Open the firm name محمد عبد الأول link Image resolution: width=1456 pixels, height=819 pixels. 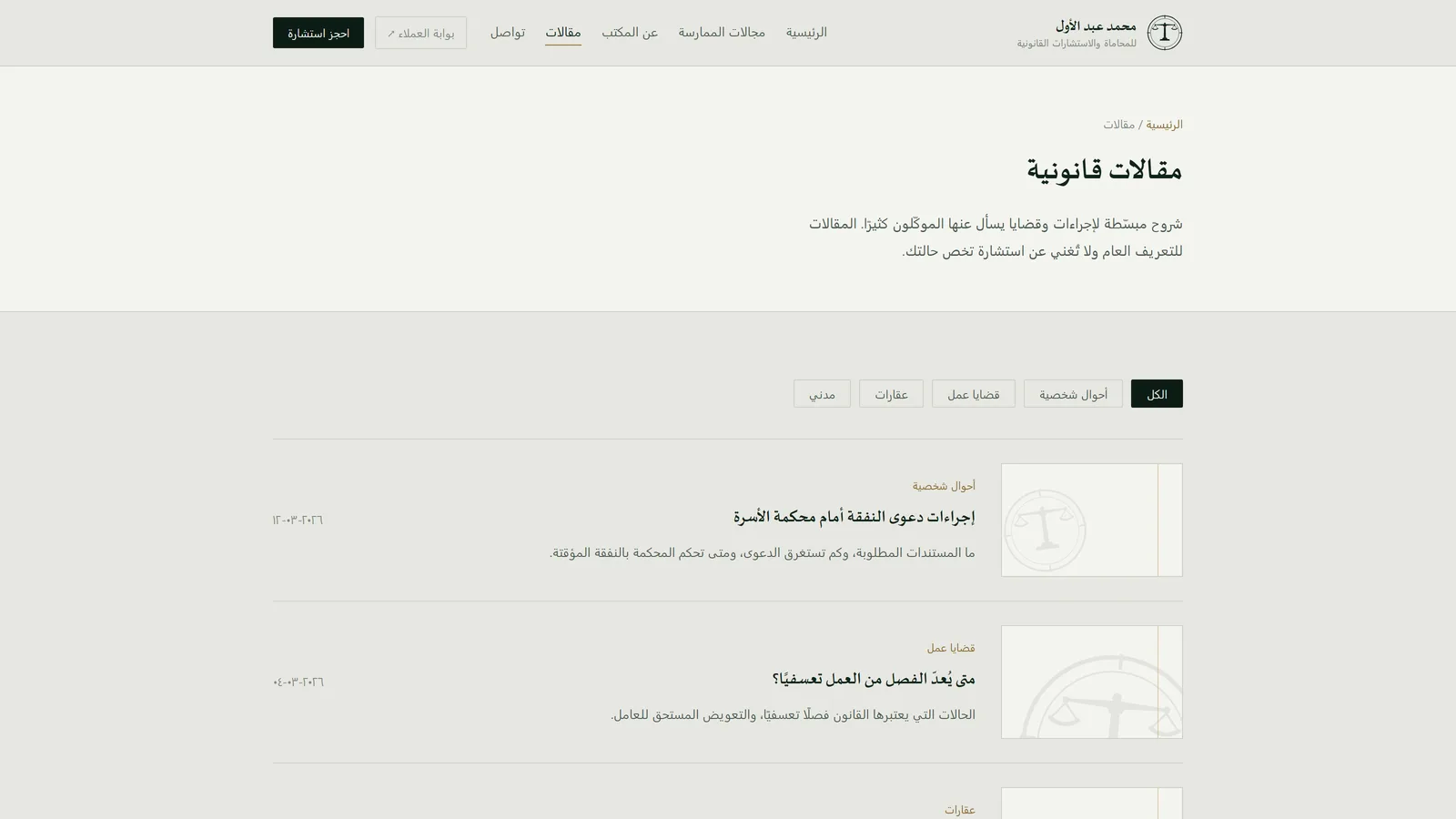coord(1096,25)
